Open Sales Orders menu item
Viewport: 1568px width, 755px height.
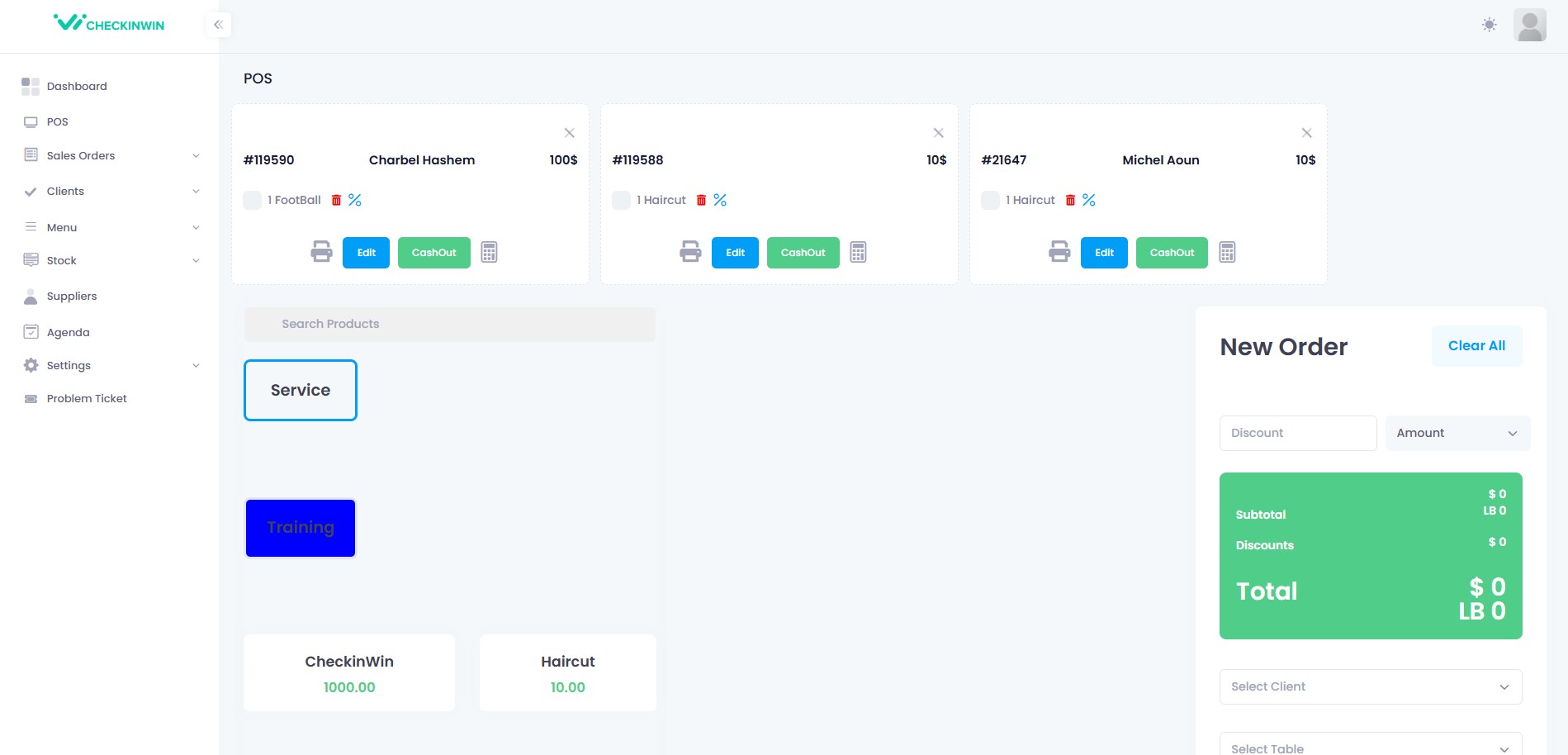(81, 155)
